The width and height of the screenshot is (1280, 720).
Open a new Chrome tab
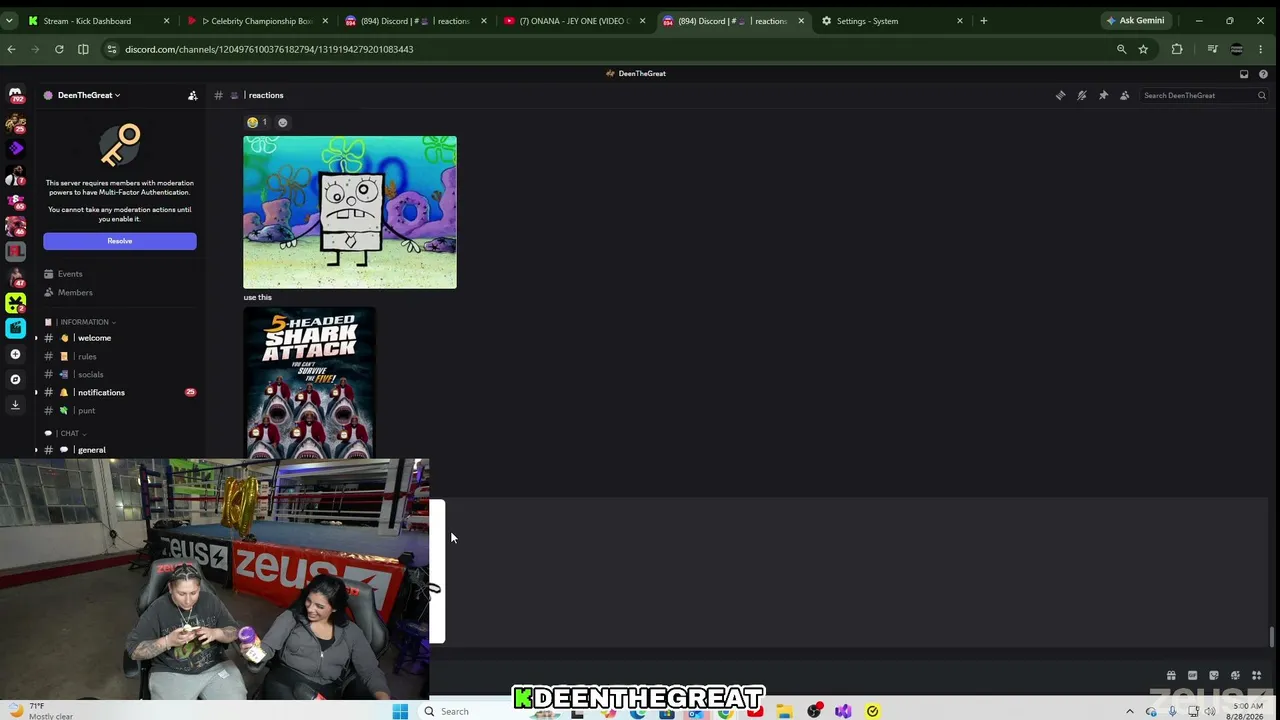[984, 21]
